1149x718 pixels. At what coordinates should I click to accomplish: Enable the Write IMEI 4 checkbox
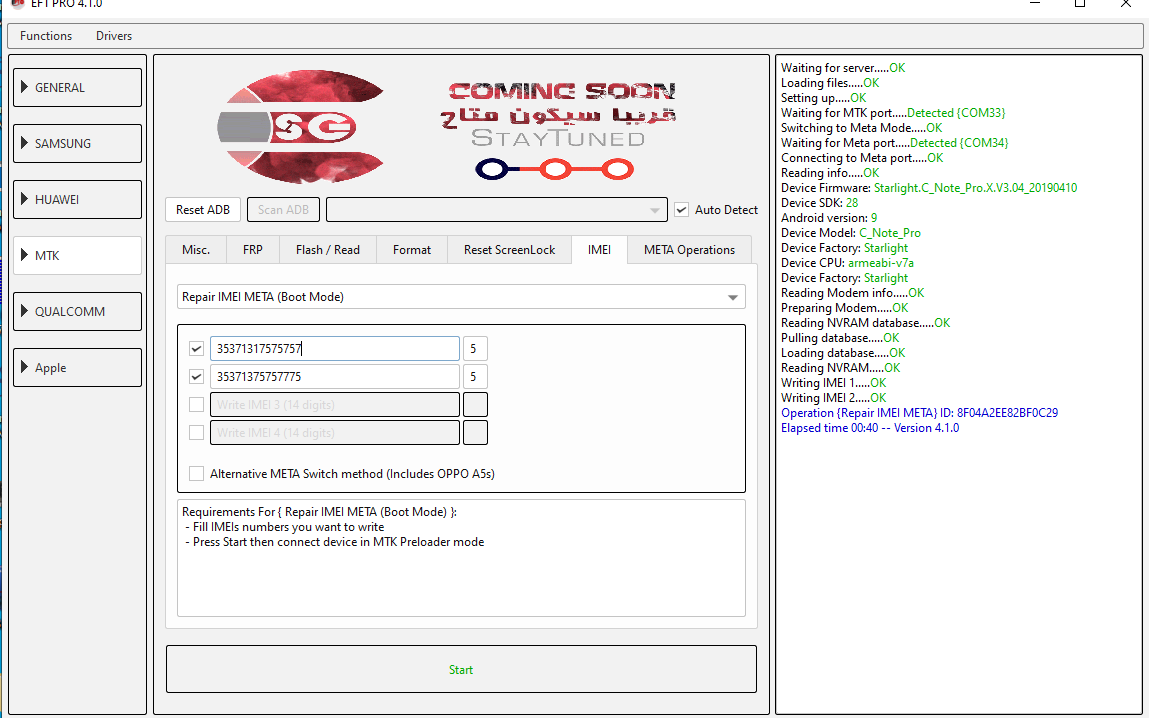coord(196,432)
